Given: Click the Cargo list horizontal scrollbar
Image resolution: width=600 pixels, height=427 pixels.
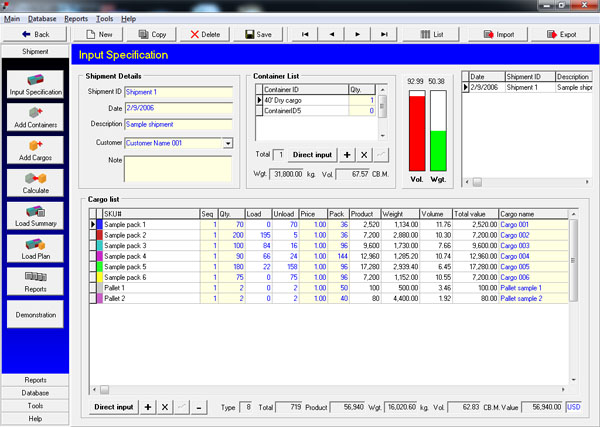Looking at the screenshot, I should pyautogui.click(x=329, y=390).
